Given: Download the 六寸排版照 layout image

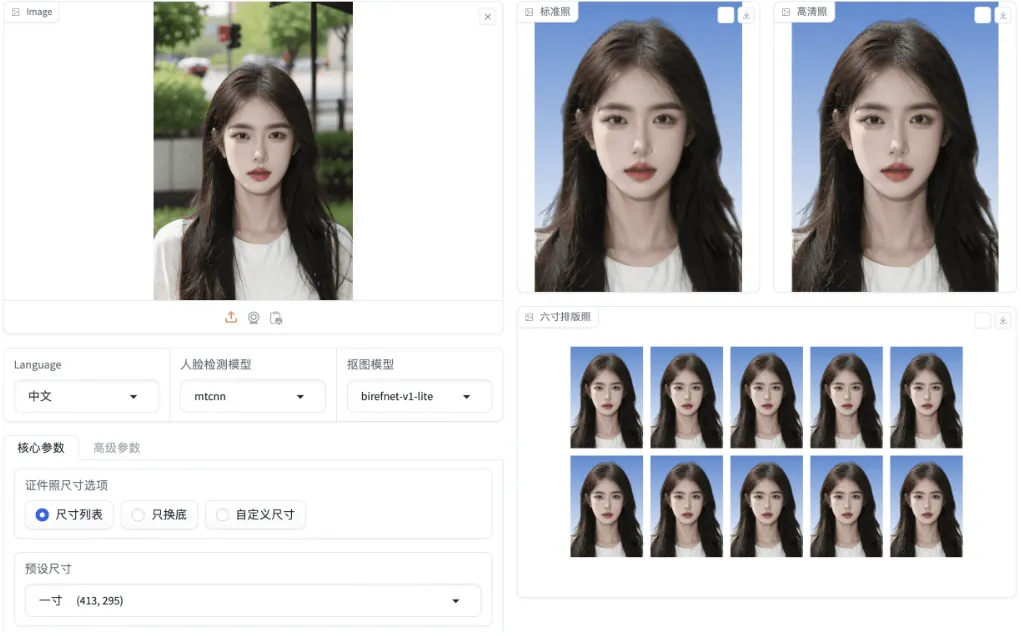Looking at the screenshot, I should pos(1003,320).
